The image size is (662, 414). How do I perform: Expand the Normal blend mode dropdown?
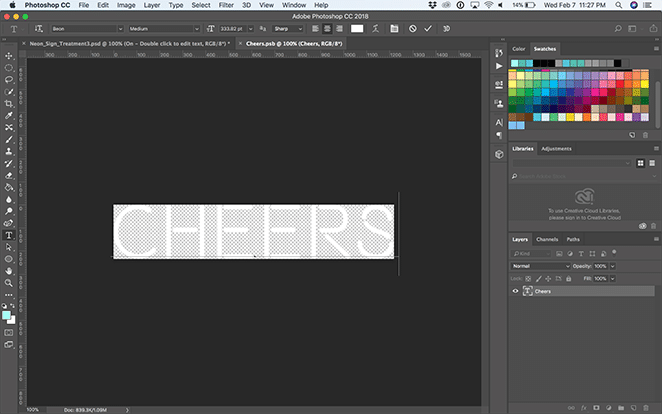click(541, 266)
